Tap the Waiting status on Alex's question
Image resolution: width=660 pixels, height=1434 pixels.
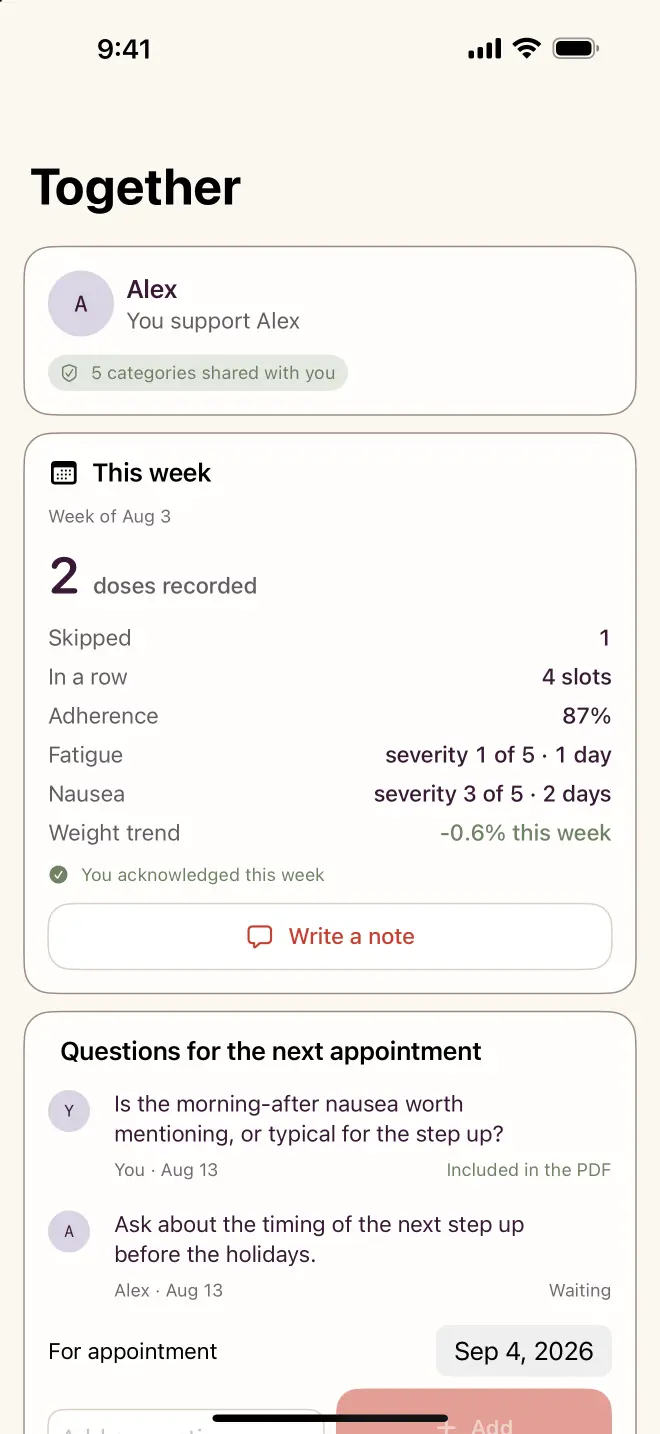point(579,1290)
